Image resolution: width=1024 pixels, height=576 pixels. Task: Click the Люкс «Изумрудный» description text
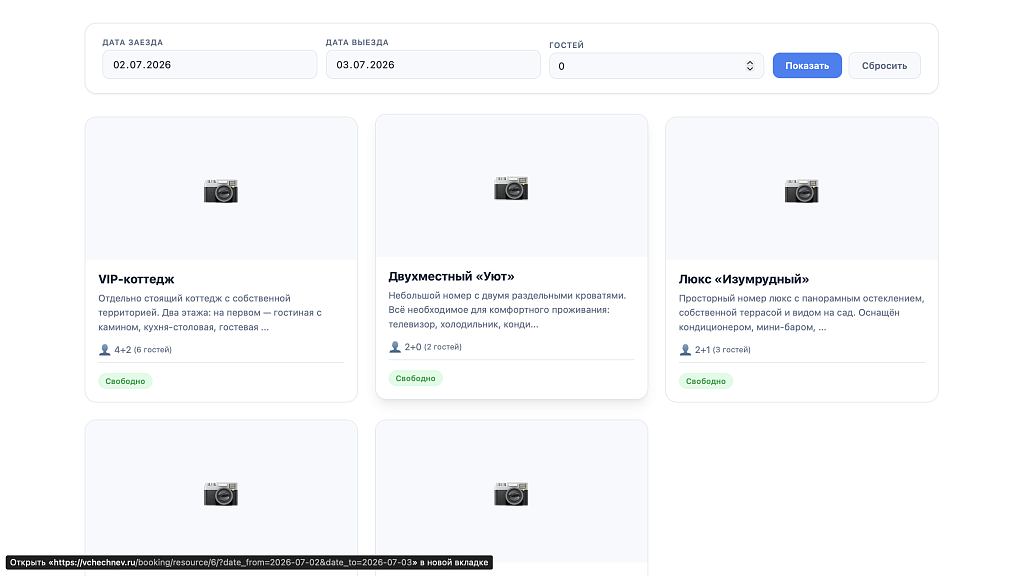point(801,313)
